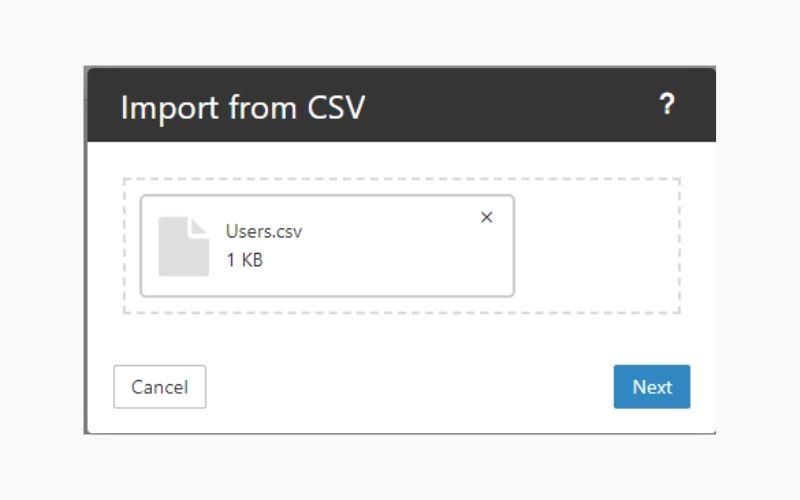The image size is (800, 500).
Task: Delete the attached Users.csv upload
Action: [x=487, y=218]
